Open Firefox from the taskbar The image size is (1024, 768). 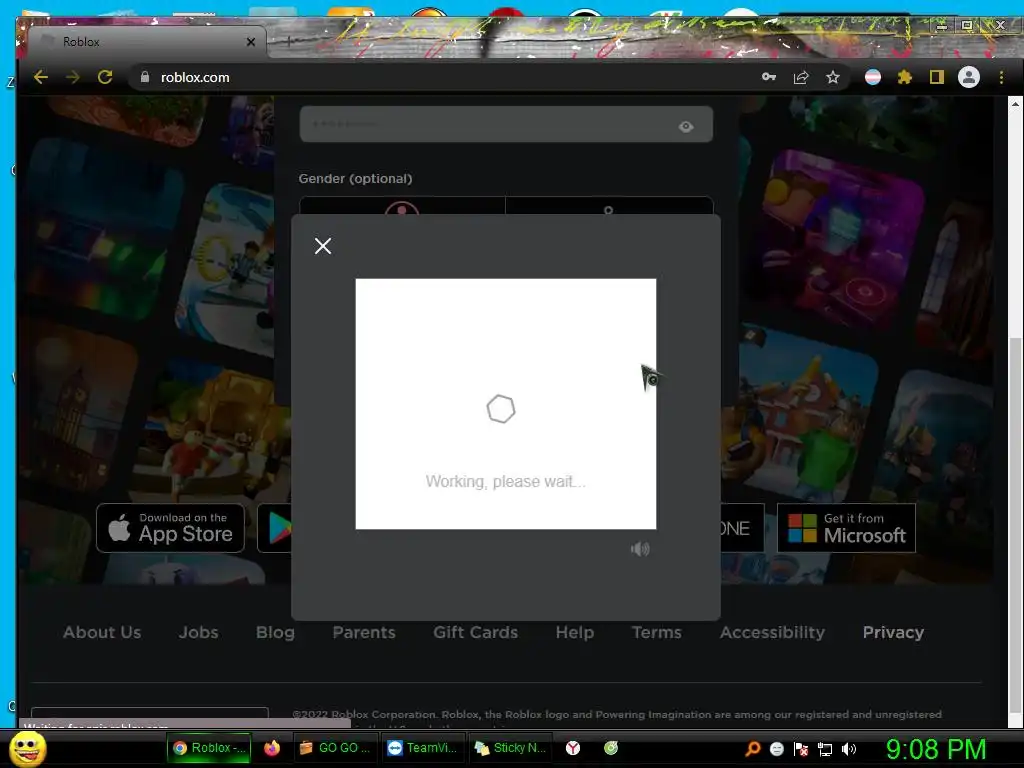272,748
